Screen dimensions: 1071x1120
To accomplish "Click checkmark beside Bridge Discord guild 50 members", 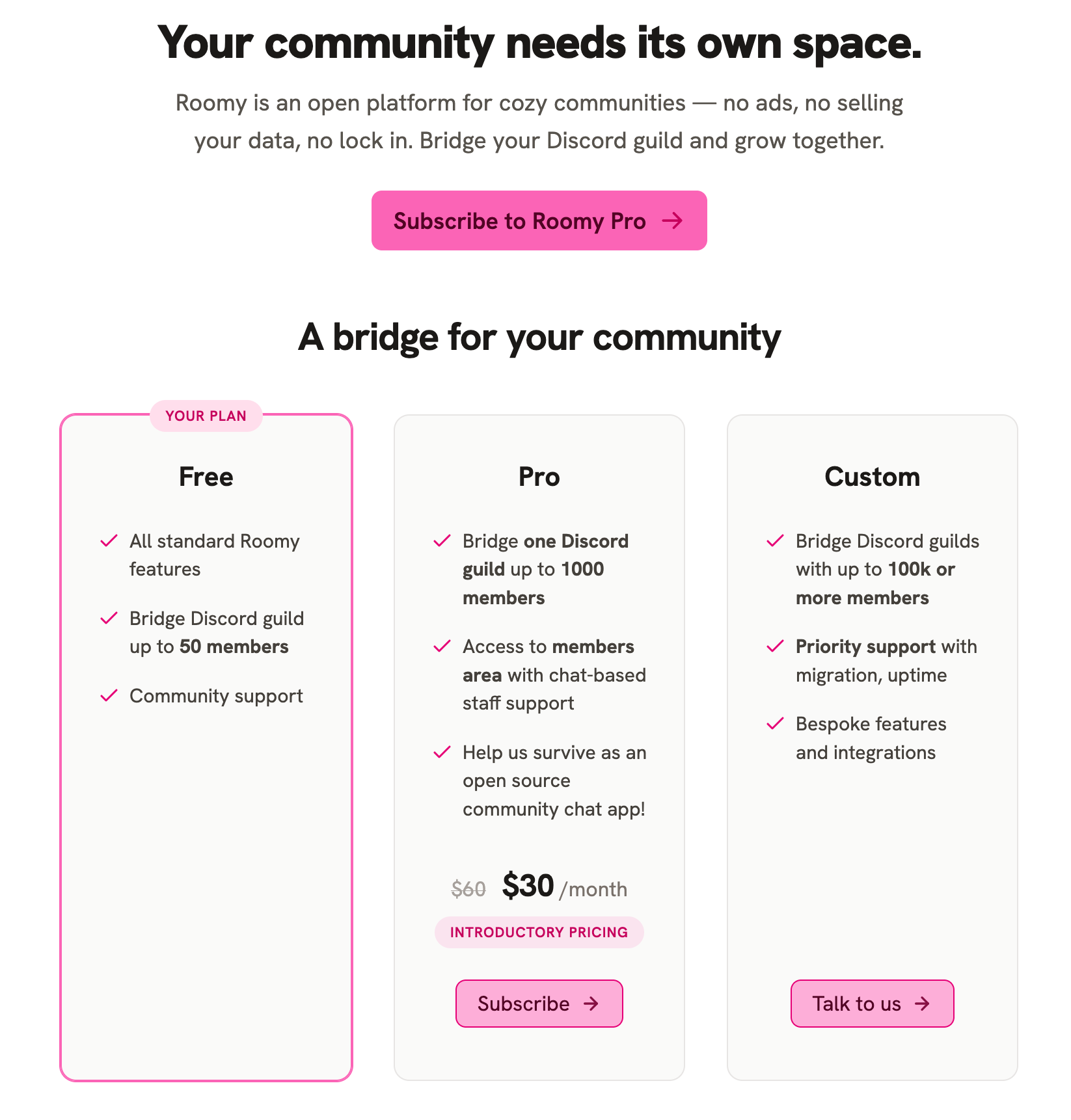I will click(109, 618).
